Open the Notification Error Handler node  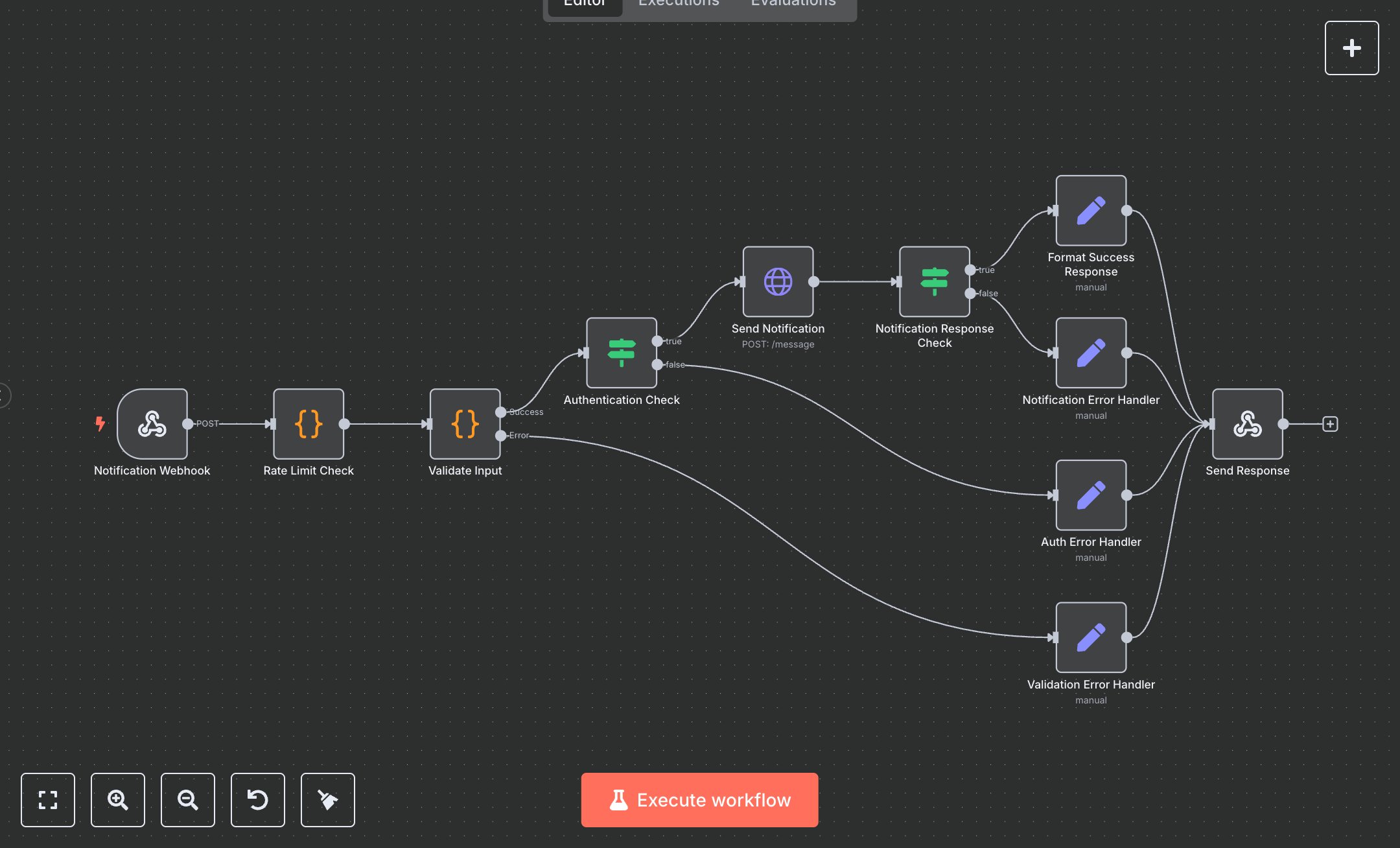coord(1090,353)
